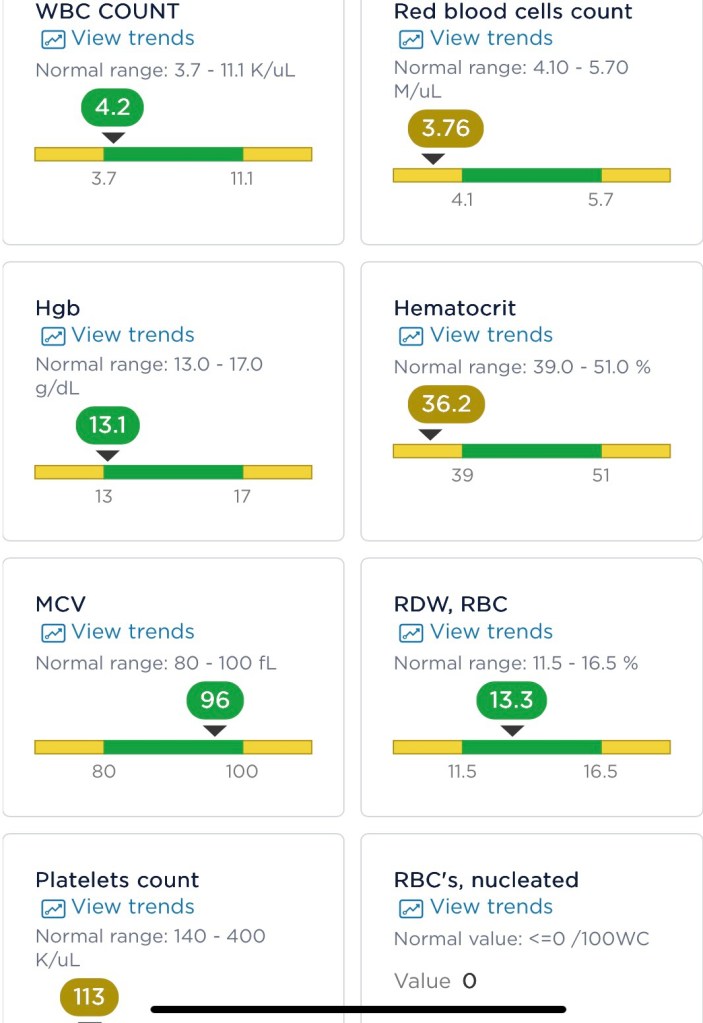The image size is (703, 1023).
Task: Open the Platelets count trend chart icon
Action: 53,908
